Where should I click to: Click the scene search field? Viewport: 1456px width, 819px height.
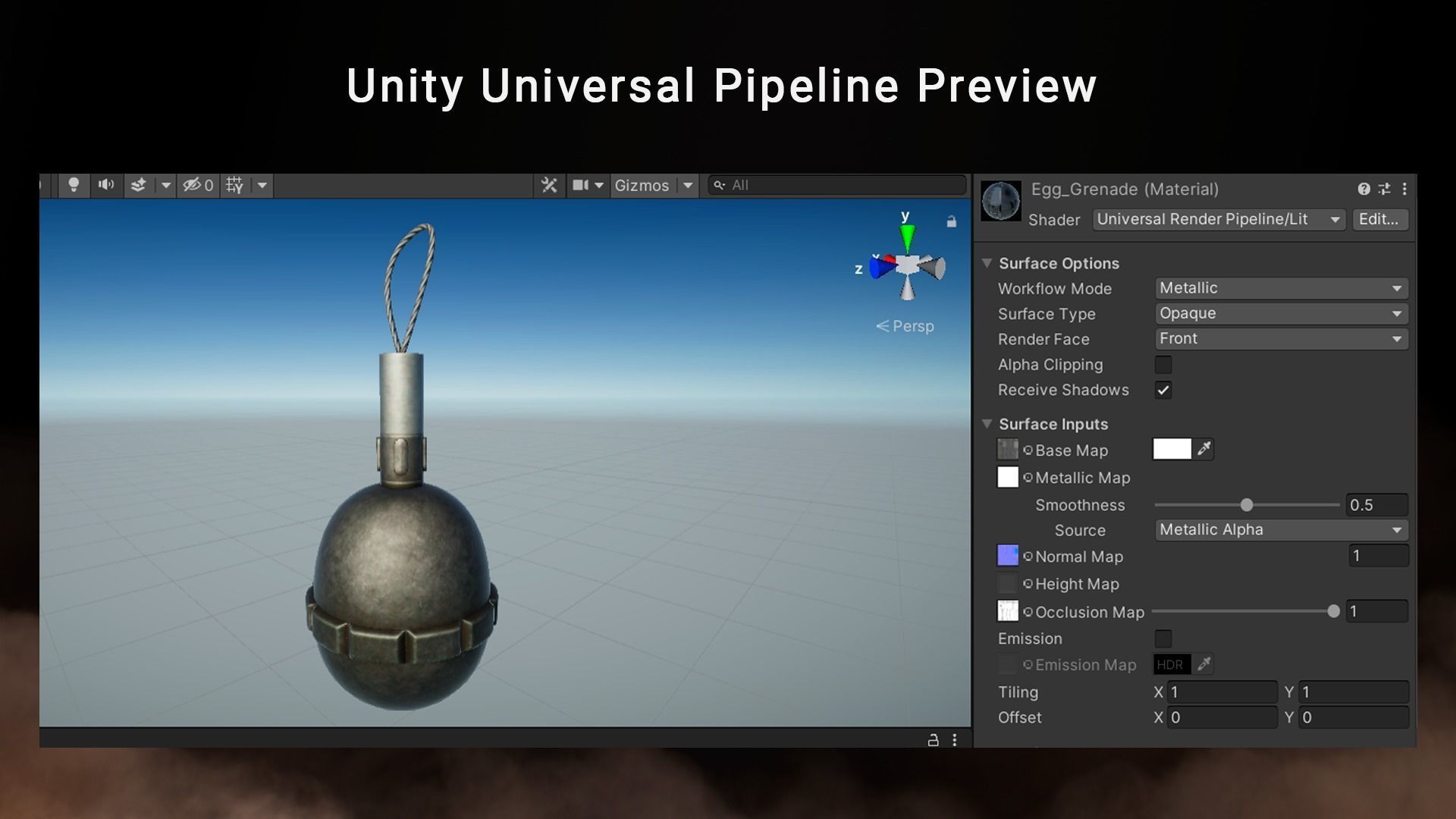click(837, 185)
